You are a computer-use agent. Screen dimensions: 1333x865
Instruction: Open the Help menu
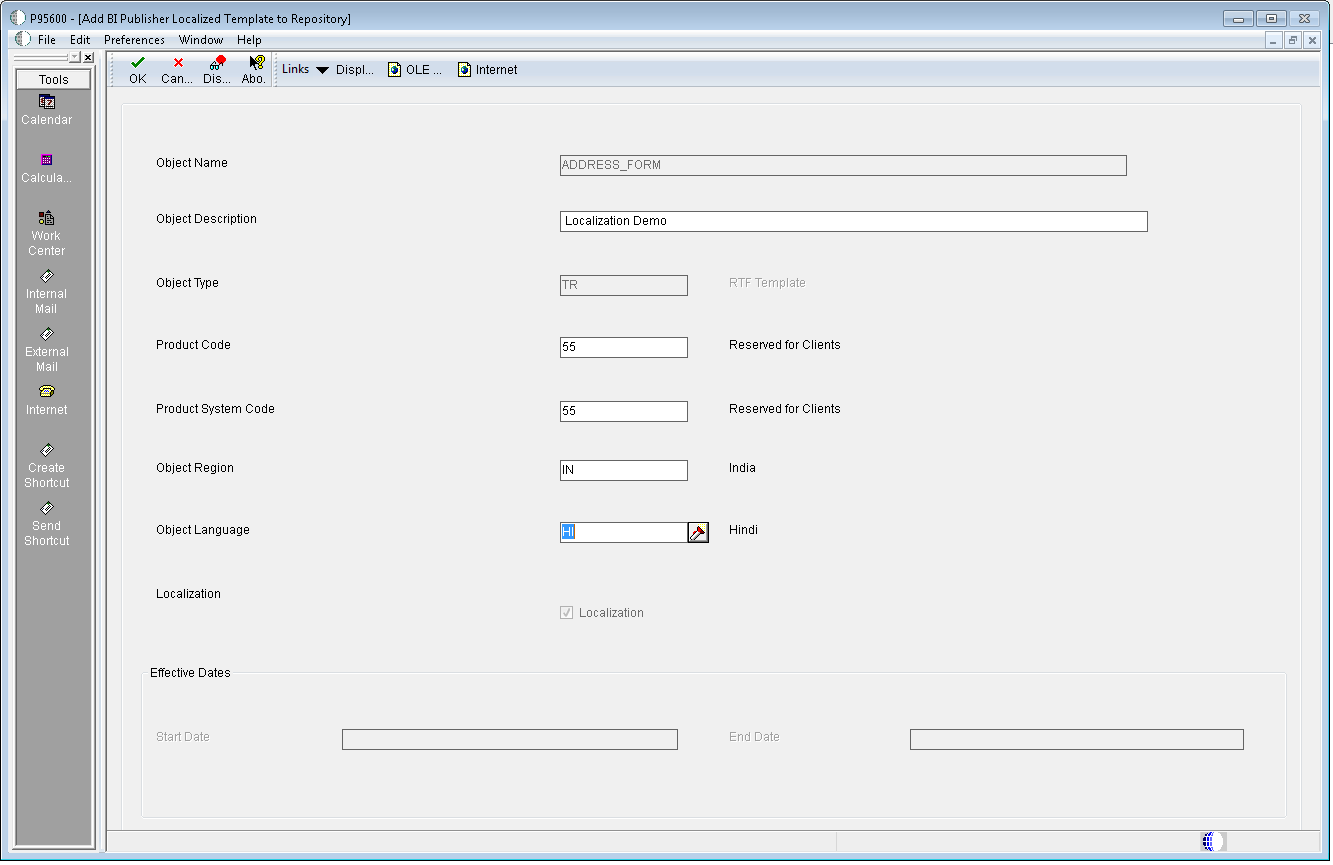(x=249, y=40)
